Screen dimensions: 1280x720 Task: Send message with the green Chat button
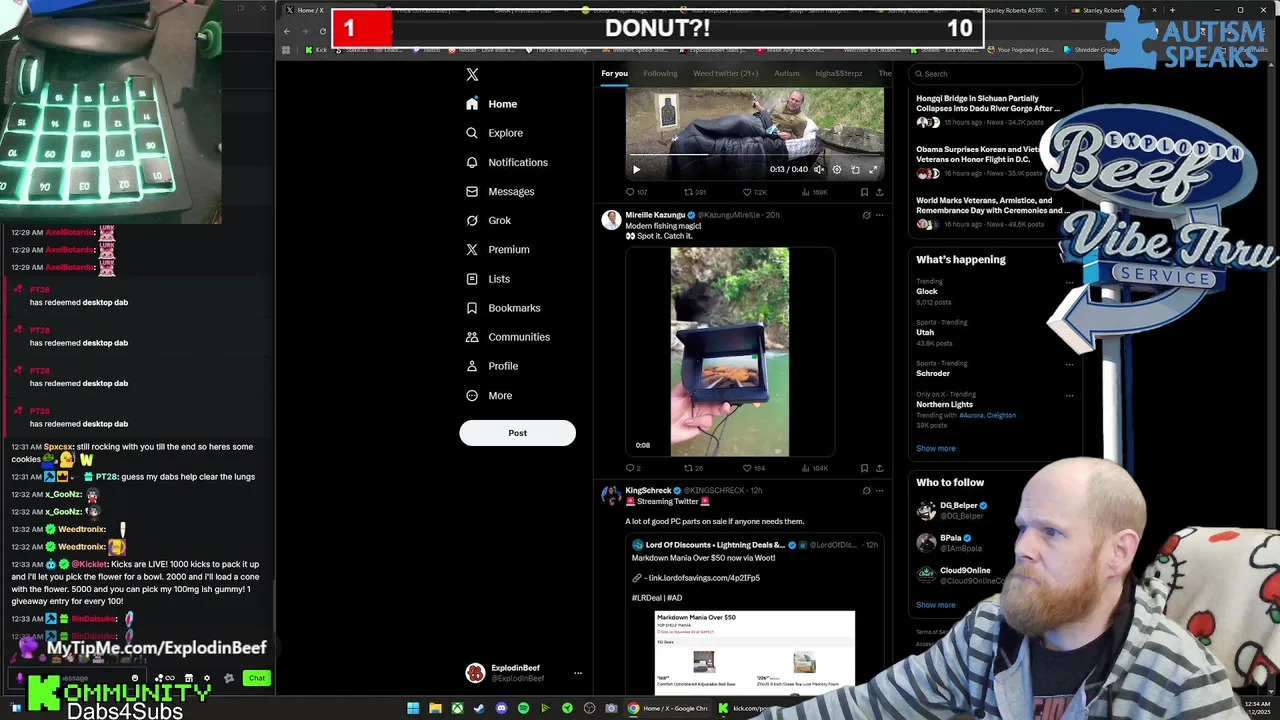pyautogui.click(x=257, y=678)
